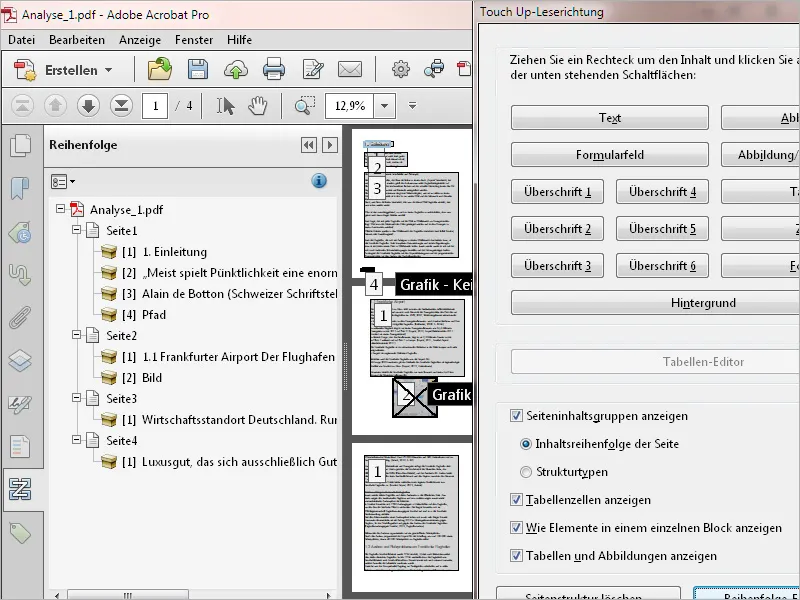Click the zoom value field showing 12,9%
Image resolution: width=800 pixels, height=600 pixels.
click(x=350, y=106)
